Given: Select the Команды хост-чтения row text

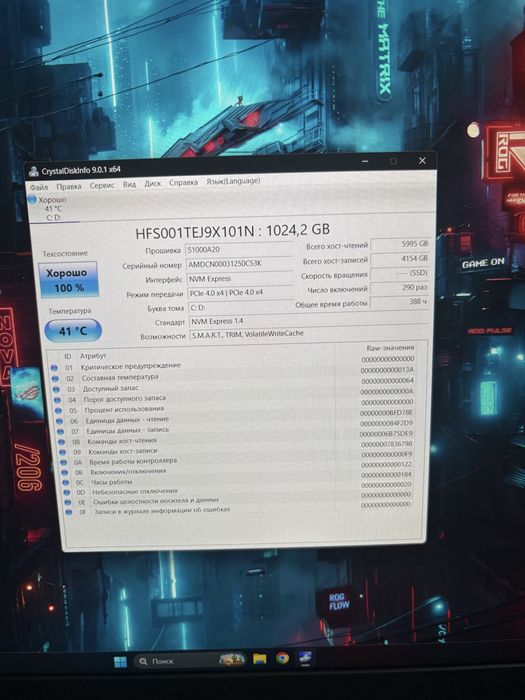Looking at the screenshot, I should [x=122, y=441].
